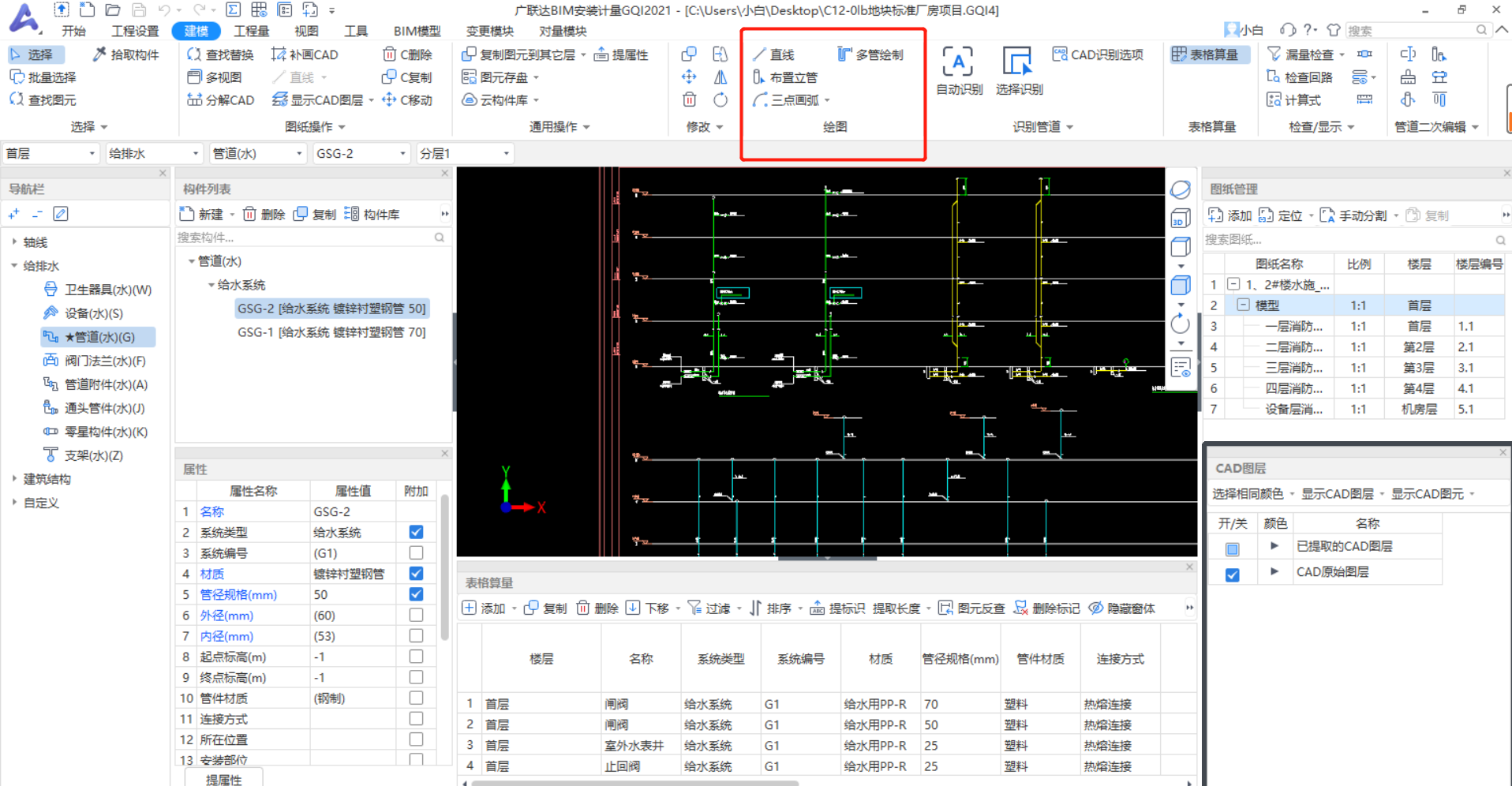Toggle the 系统编号 additional checkbox

click(x=416, y=552)
